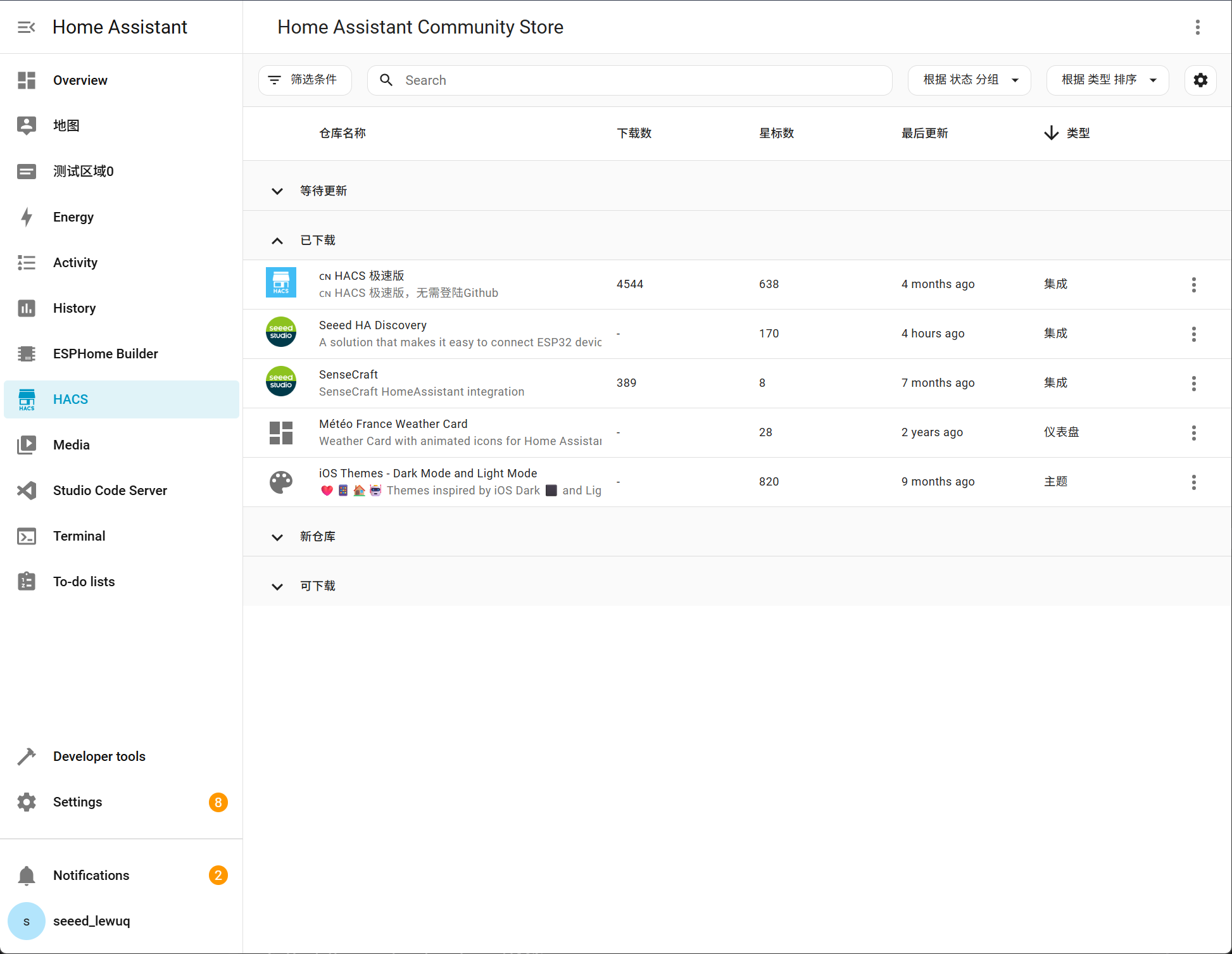Expand the 等待更新 group

click(277, 191)
